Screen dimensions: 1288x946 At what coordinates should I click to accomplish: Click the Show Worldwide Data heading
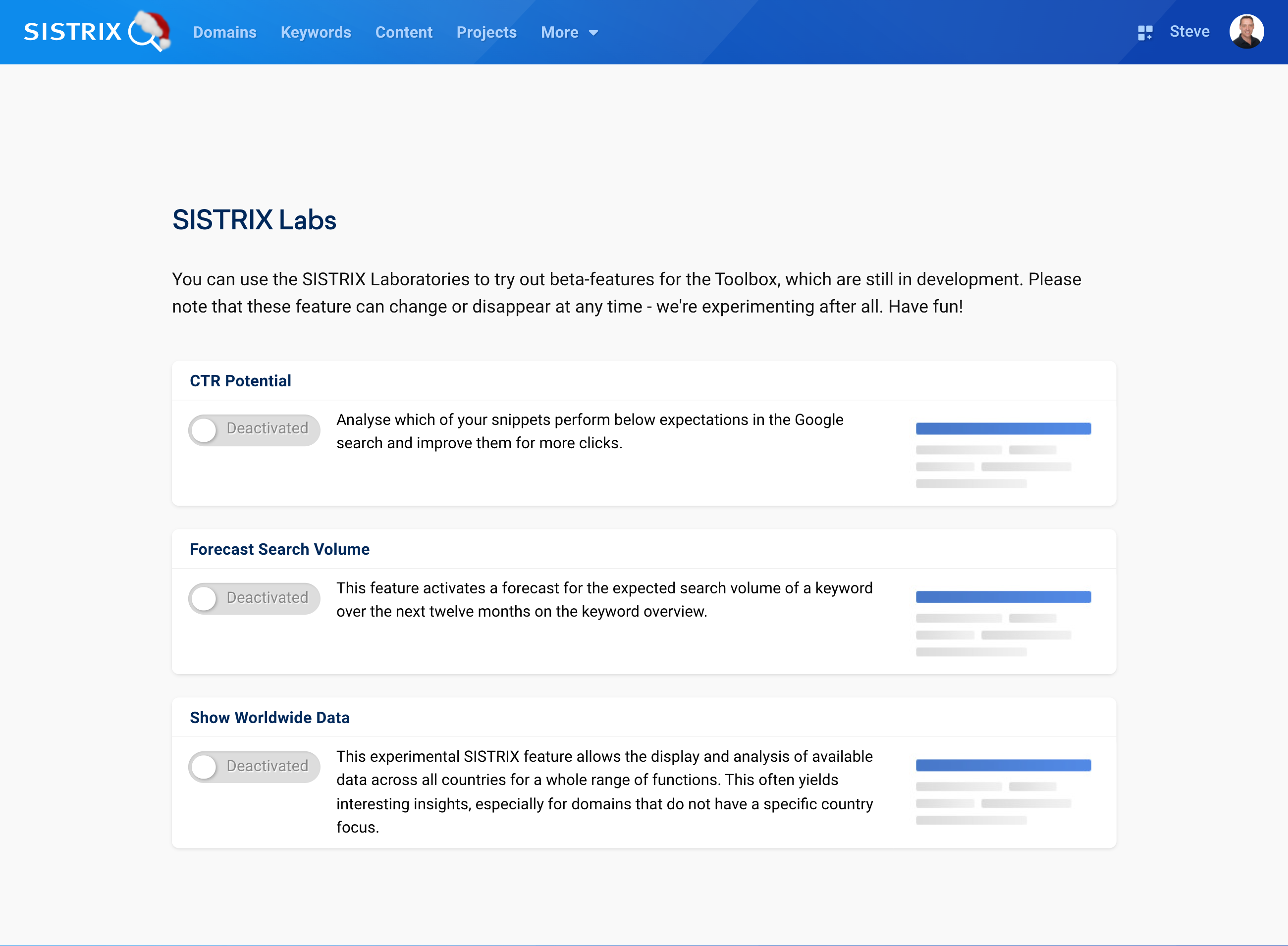click(269, 718)
